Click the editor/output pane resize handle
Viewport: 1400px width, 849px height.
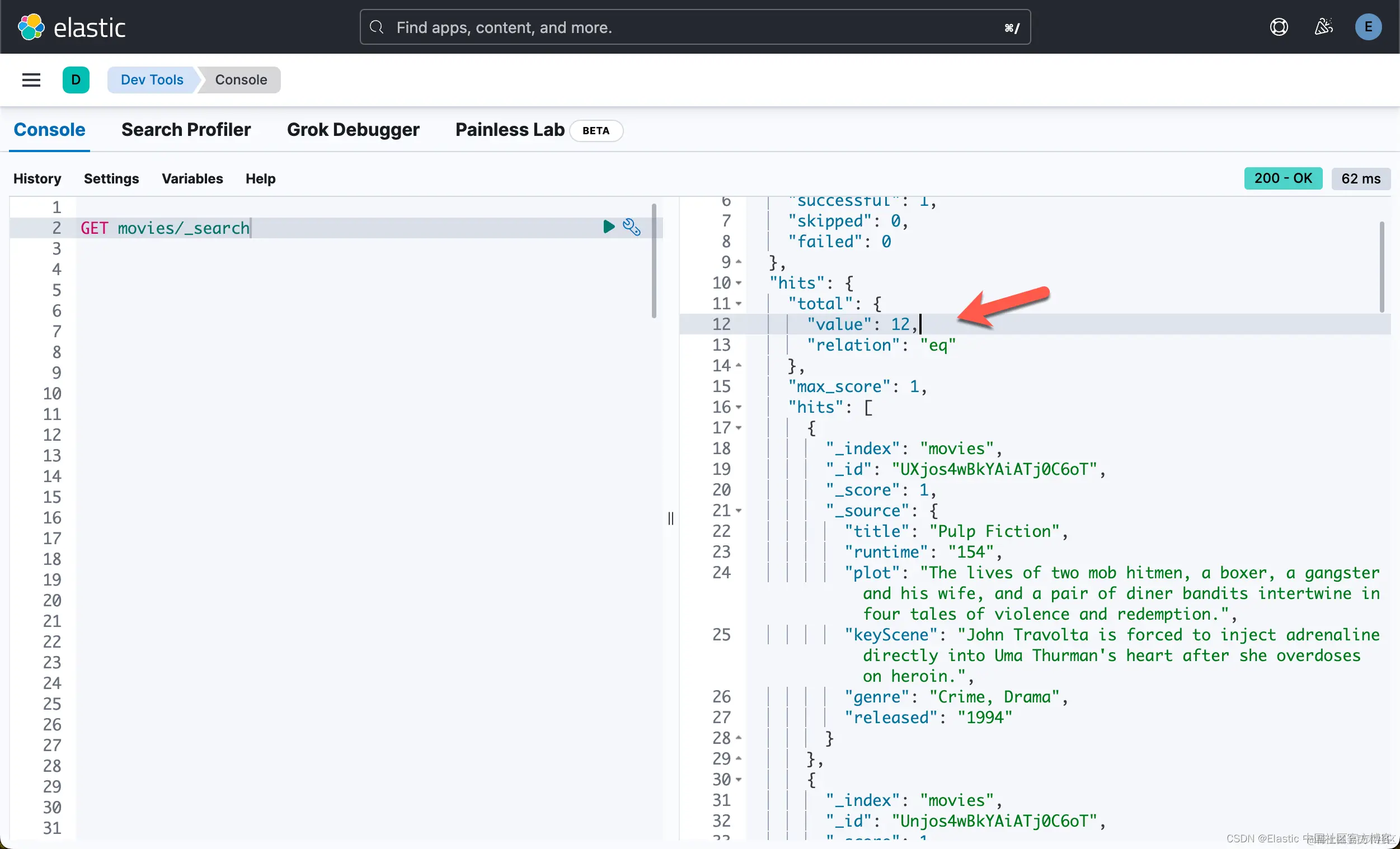coord(670,518)
